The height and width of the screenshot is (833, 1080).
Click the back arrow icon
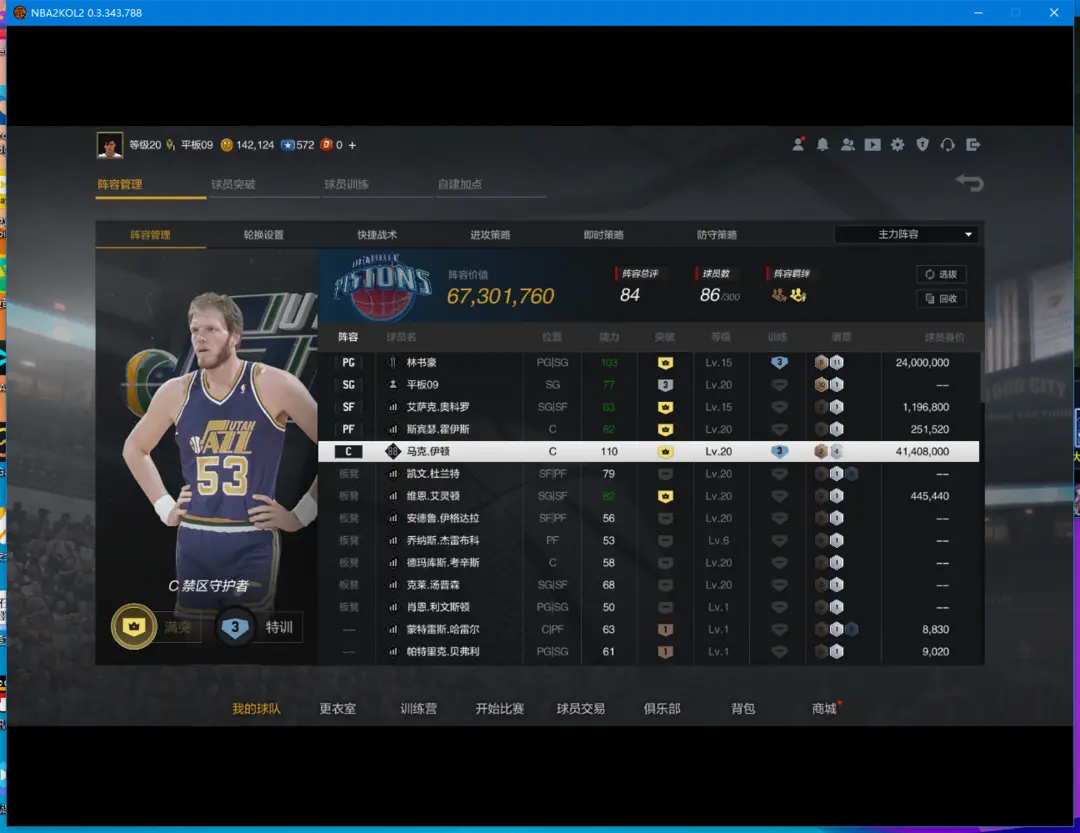pyautogui.click(x=969, y=183)
